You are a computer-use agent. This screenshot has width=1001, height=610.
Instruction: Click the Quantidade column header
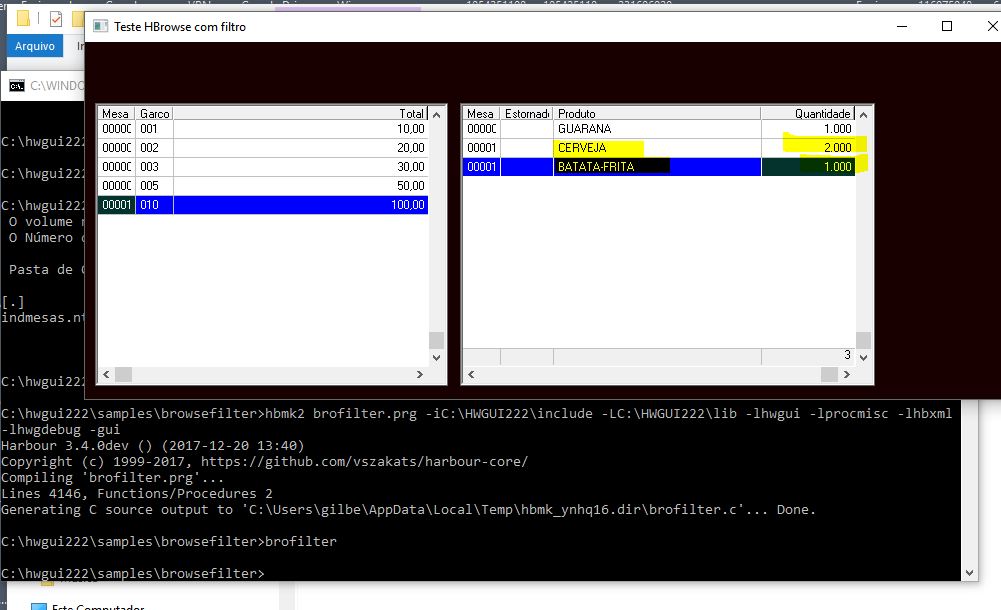(x=808, y=114)
